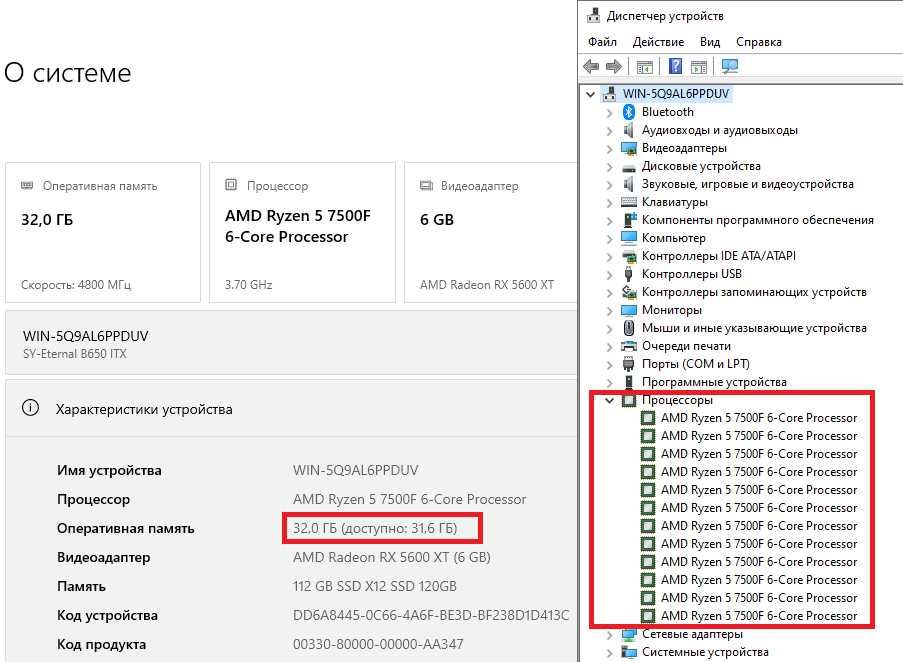Screen dimensions: 903x662
Task: Click the Код продукта 00330-80000-00000-AA347 value
Action: (378, 644)
